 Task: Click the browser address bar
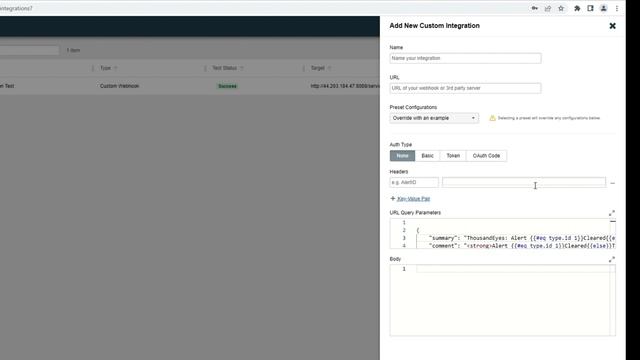pyautogui.click(x=261, y=8)
